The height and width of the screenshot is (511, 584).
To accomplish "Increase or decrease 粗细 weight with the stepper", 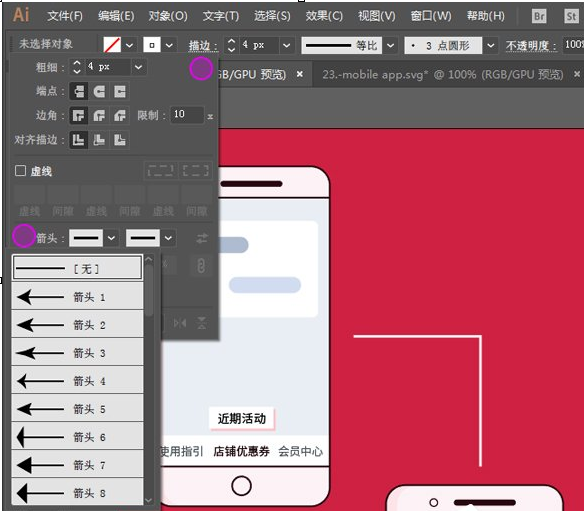I will [x=77, y=67].
